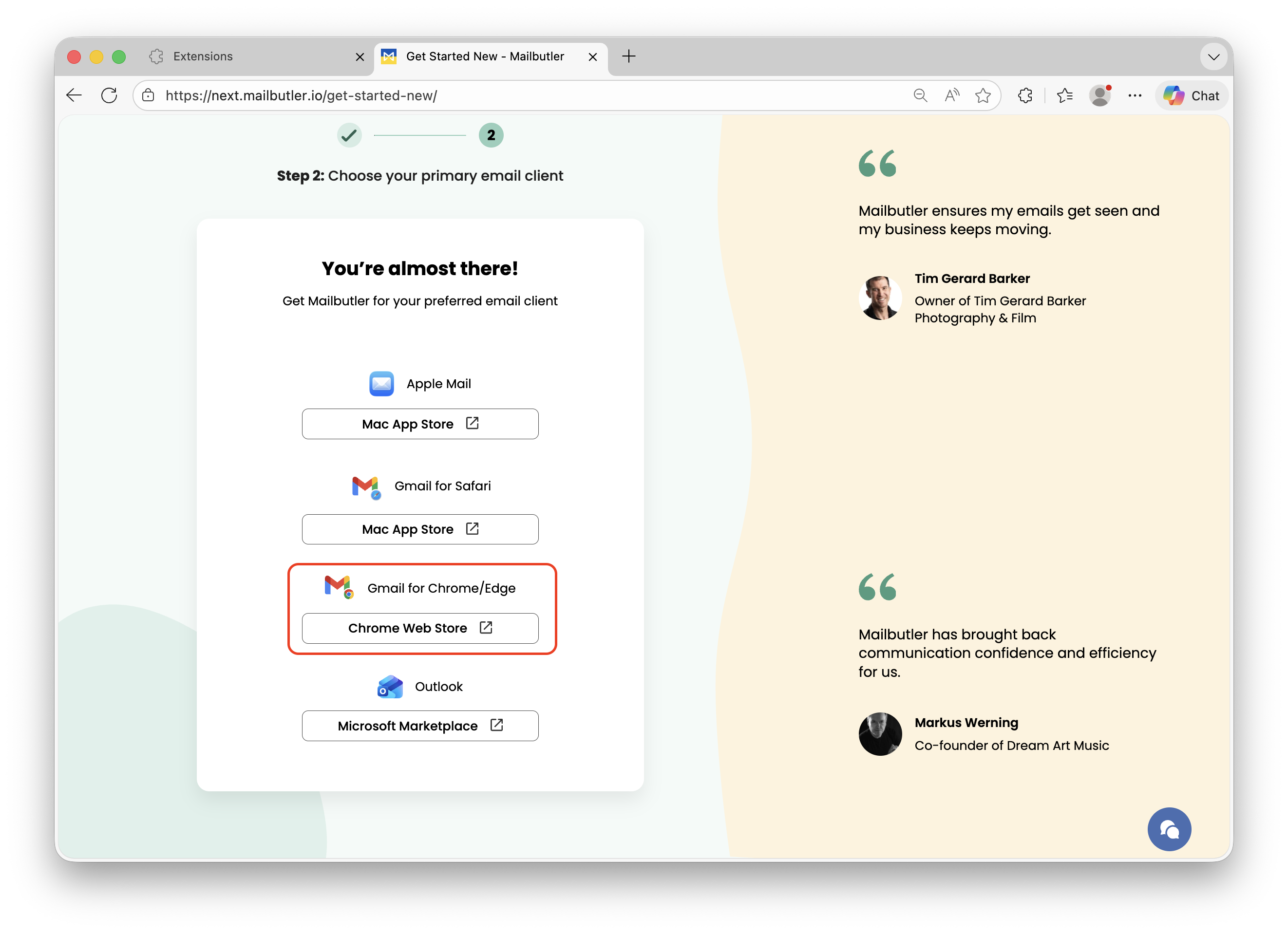Click the macOS yellow minimize window button
Screen dimensions: 1288x934
pos(96,57)
